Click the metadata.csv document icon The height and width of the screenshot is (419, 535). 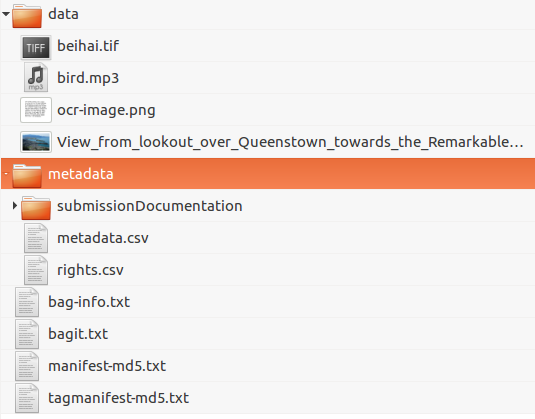pyautogui.click(x=36, y=238)
